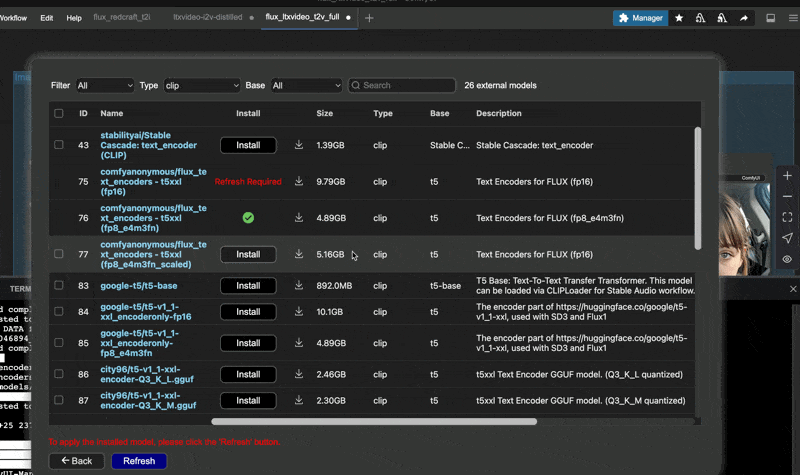Select the flux_ltxvideo_t2v_full tab
Image resolution: width=800 pixels, height=475 pixels.
[x=303, y=17]
